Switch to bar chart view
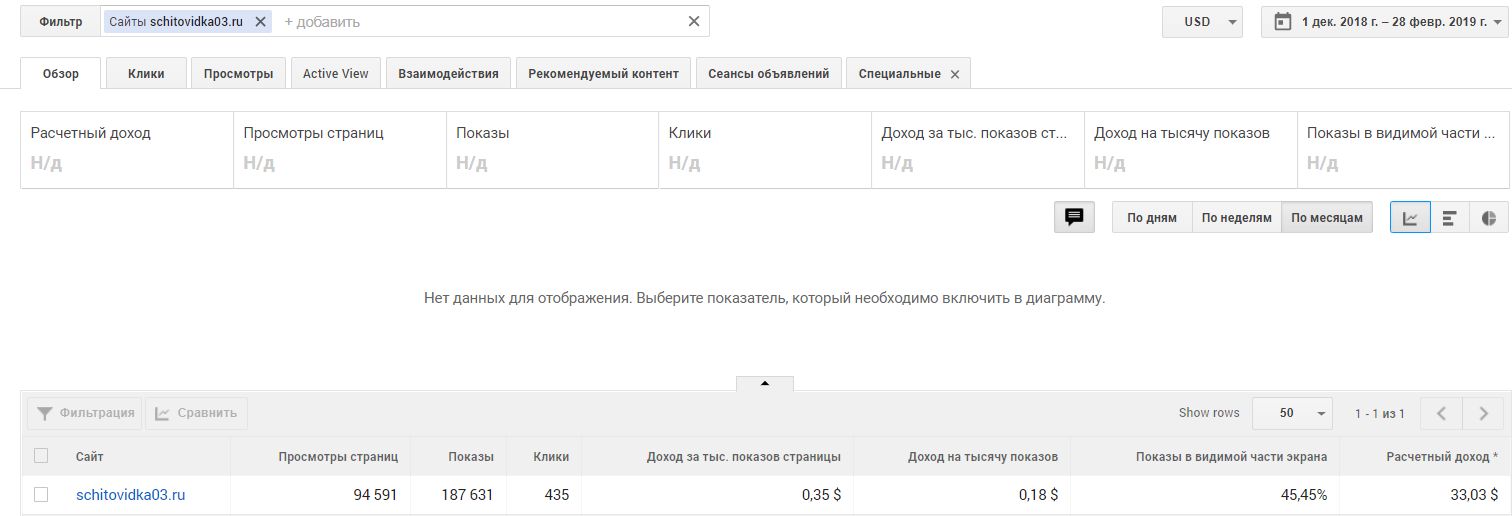Viewport: 1512px width, 516px height. click(x=1449, y=217)
